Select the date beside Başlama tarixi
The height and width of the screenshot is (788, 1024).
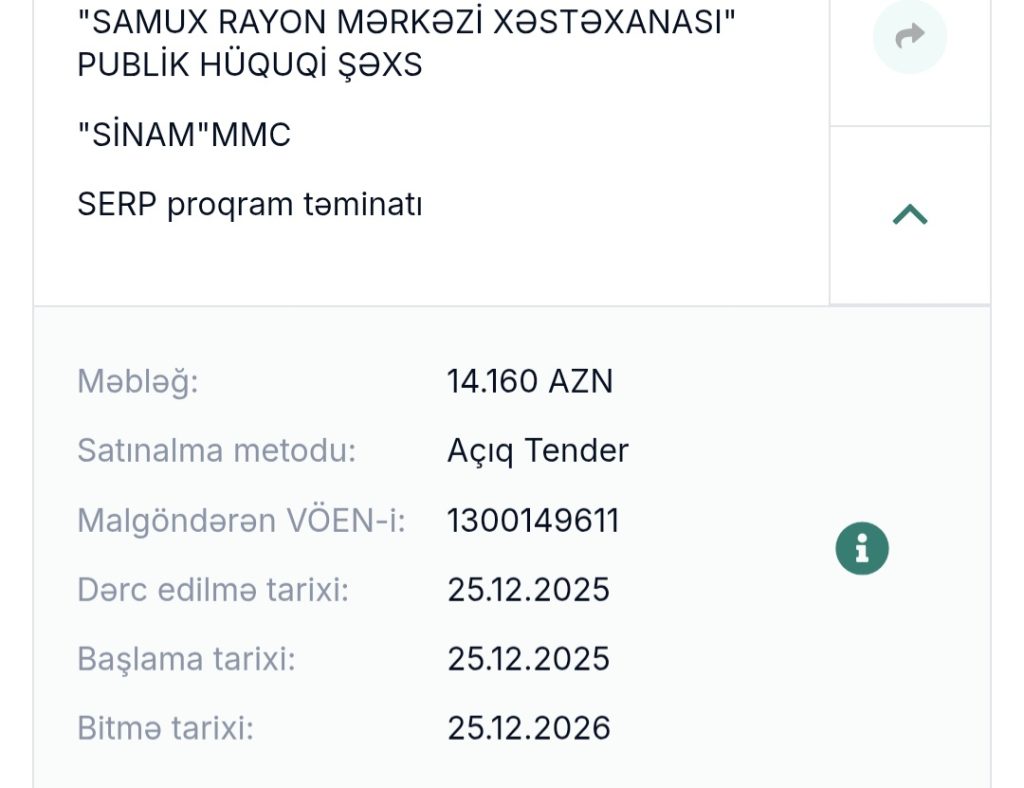(528, 659)
